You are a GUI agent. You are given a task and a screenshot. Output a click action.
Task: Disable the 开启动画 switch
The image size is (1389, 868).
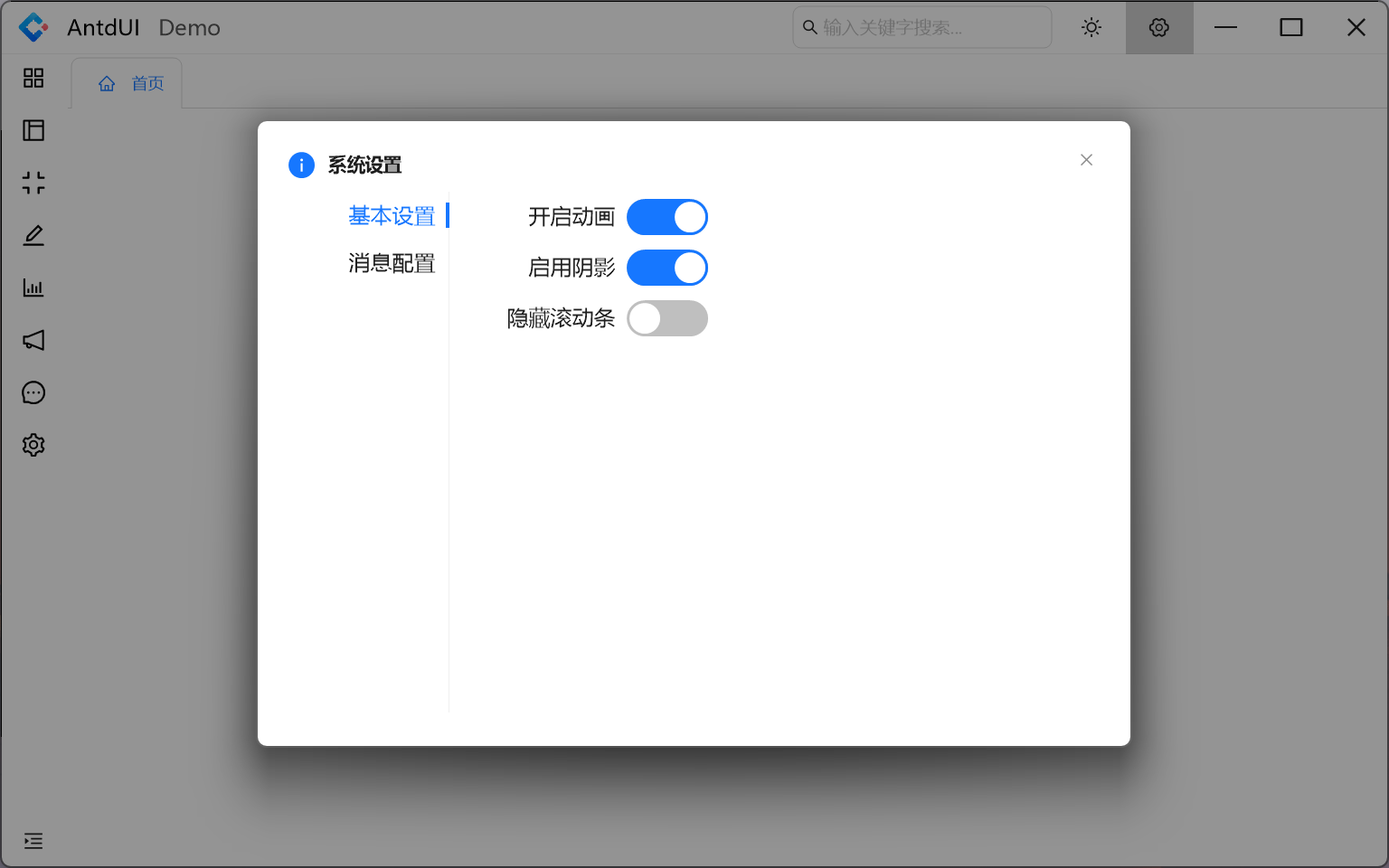667,217
